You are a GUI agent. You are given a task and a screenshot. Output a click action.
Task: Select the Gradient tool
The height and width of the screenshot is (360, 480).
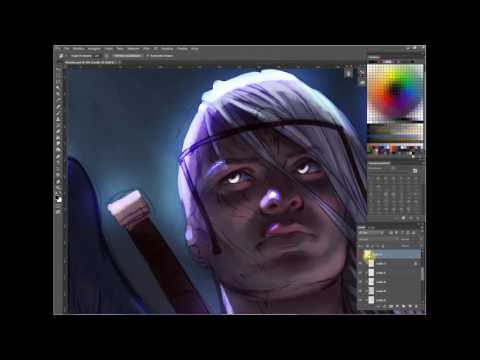[x=59, y=139]
